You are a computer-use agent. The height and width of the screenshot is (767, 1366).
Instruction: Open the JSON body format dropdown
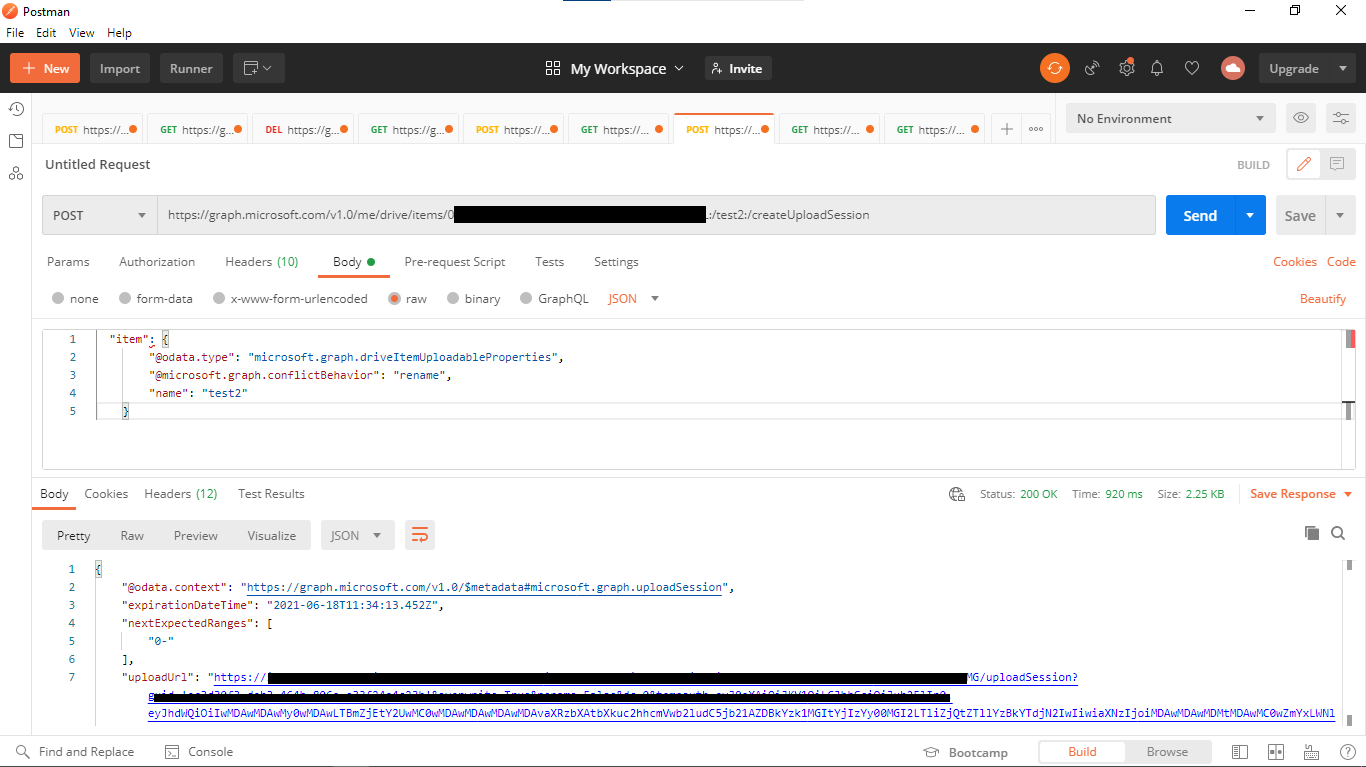tap(634, 298)
